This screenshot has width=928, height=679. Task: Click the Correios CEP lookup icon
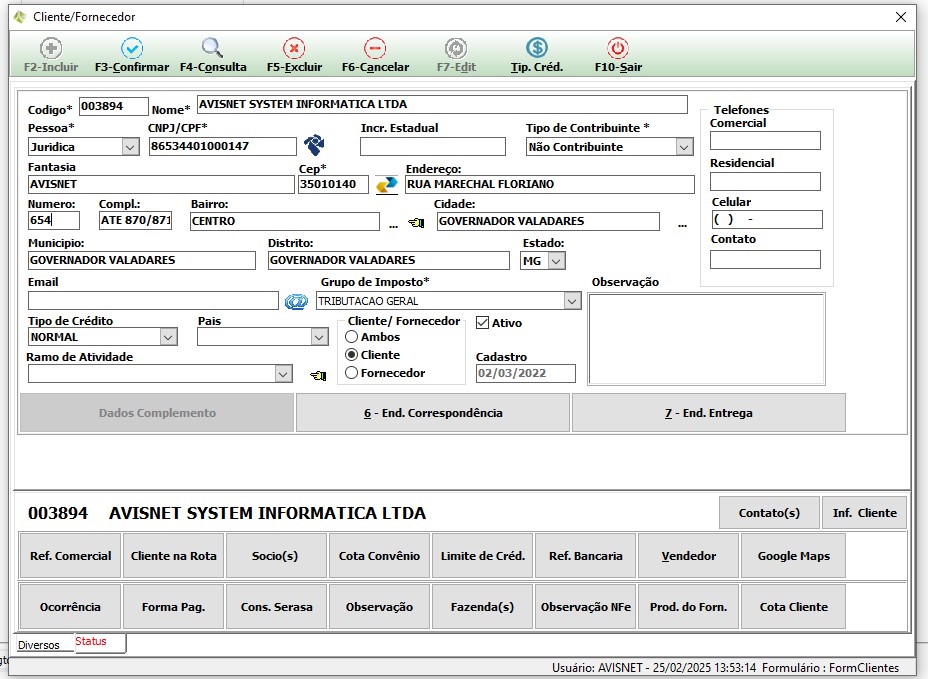[x=386, y=184]
